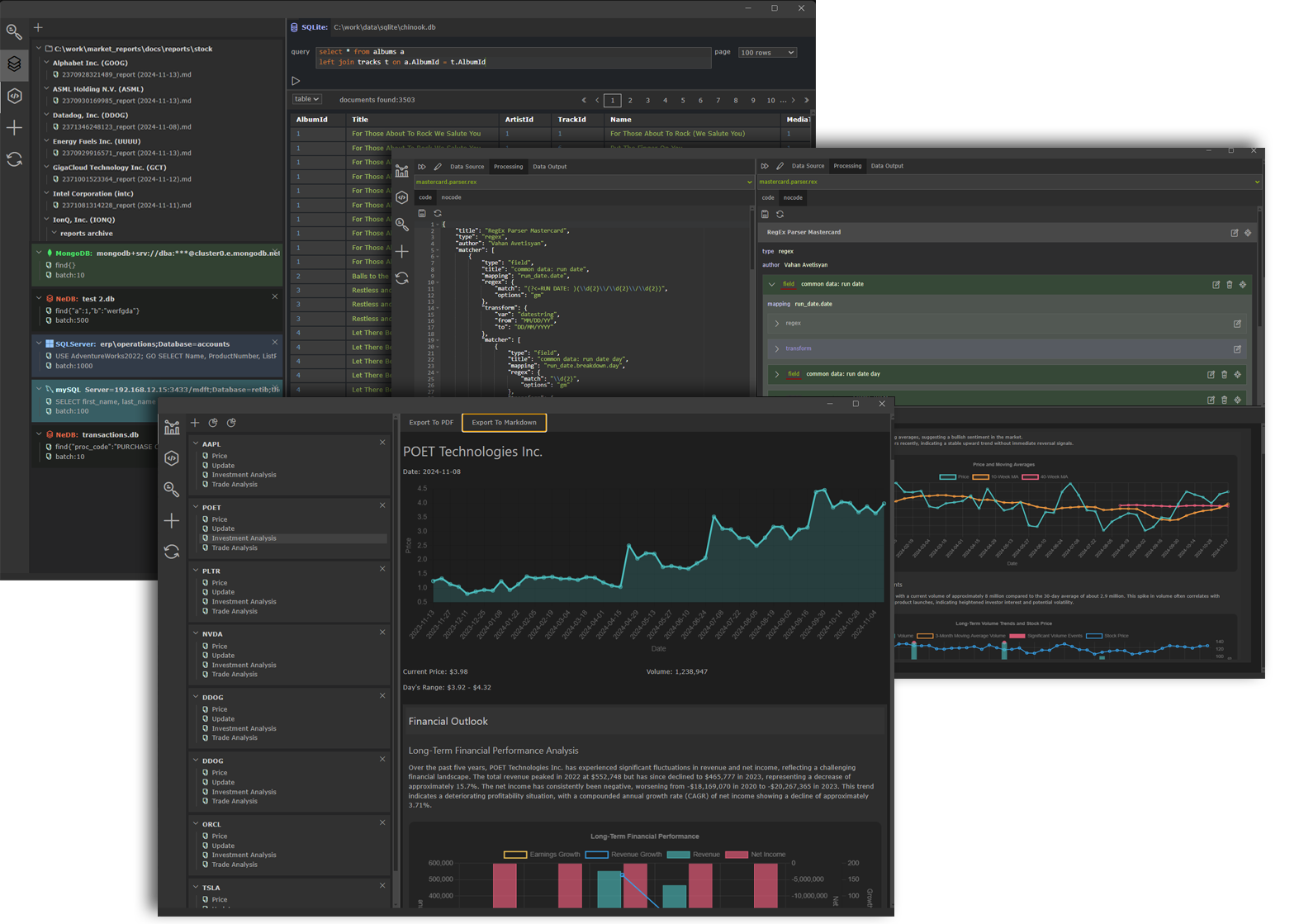
Task: Run the SQL query with the play icon
Action: 296,81
